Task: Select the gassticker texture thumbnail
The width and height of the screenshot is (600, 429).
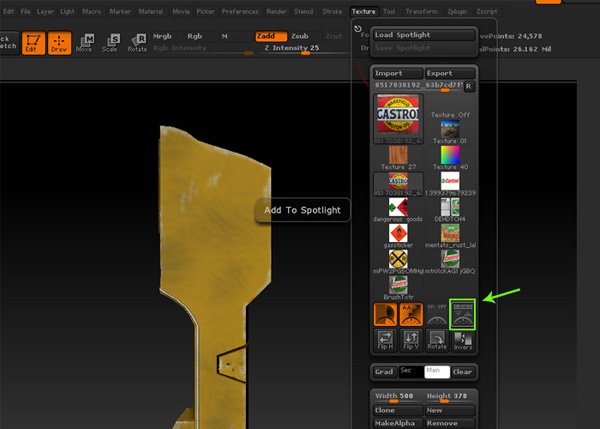Action: [x=398, y=236]
